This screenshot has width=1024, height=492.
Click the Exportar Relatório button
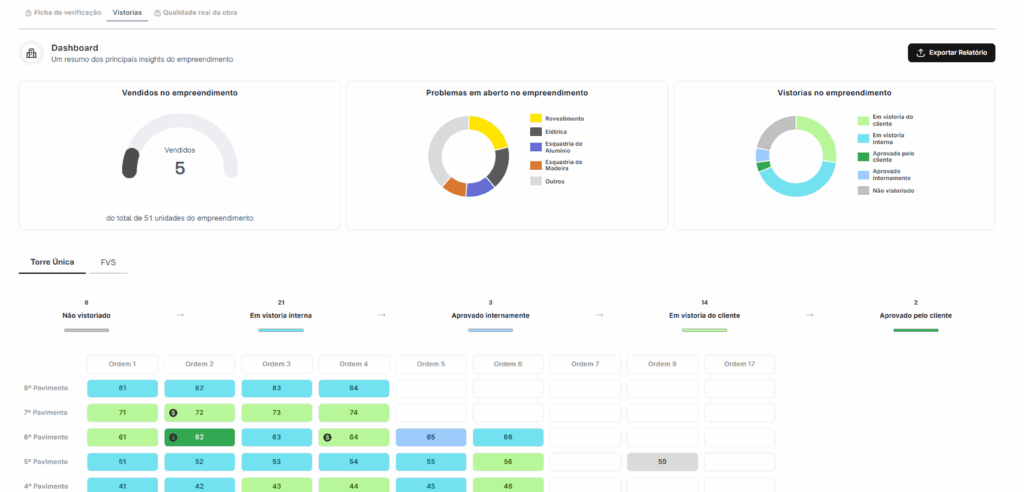point(951,53)
